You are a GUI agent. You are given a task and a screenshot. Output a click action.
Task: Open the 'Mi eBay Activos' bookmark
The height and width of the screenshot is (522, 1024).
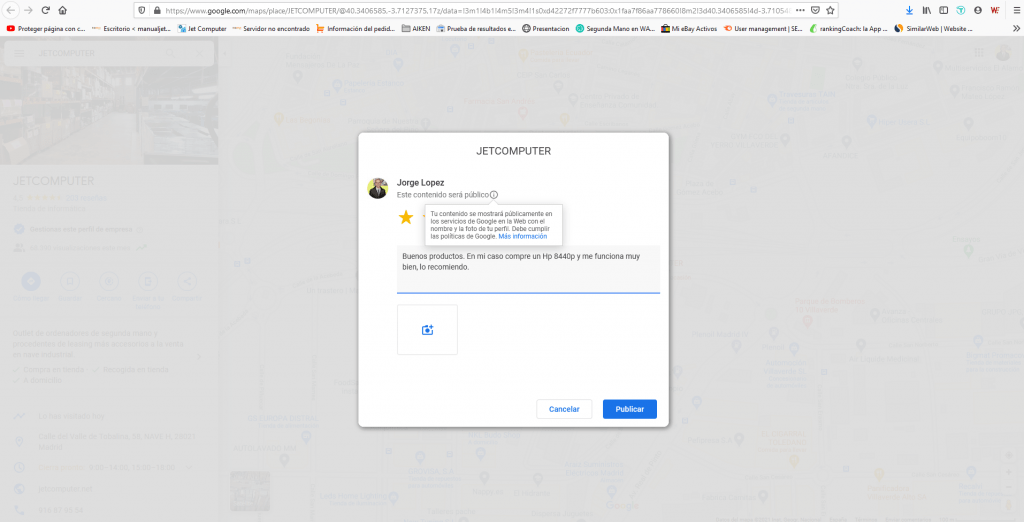tap(689, 29)
